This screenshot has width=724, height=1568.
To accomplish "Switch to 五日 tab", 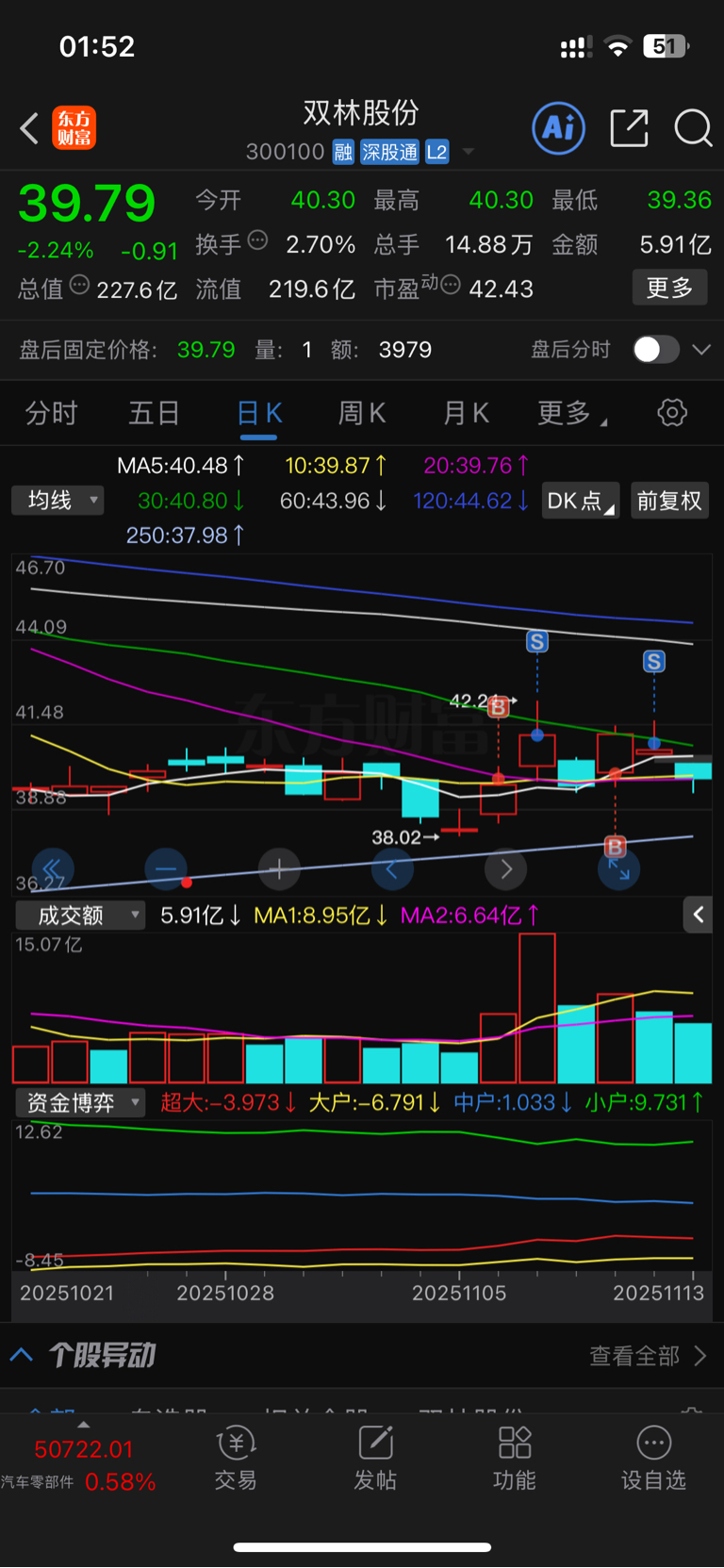I will coord(154,413).
